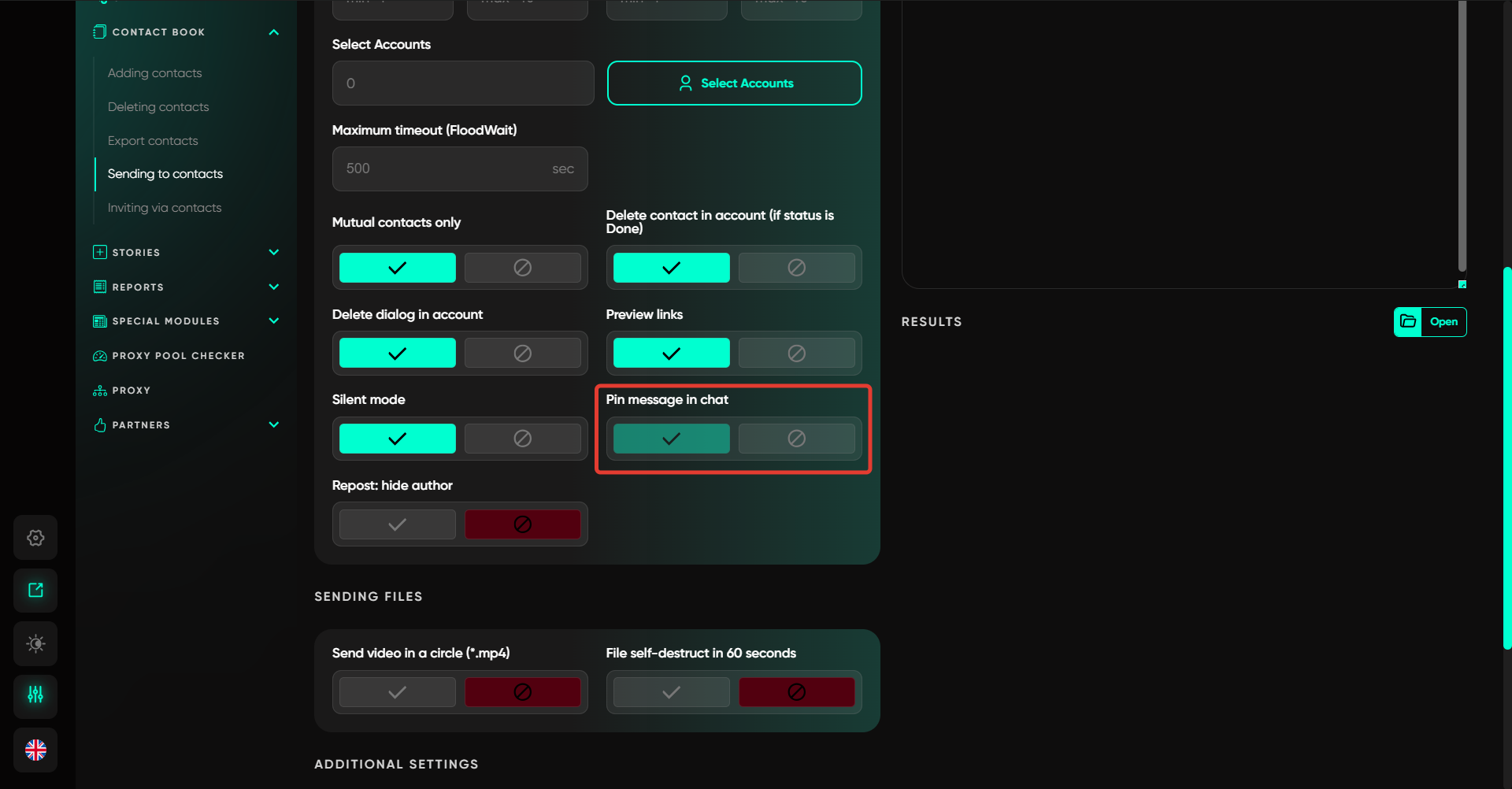This screenshot has width=1512, height=789.
Task: Go to Inviting via contacts
Action: (x=165, y=208)
